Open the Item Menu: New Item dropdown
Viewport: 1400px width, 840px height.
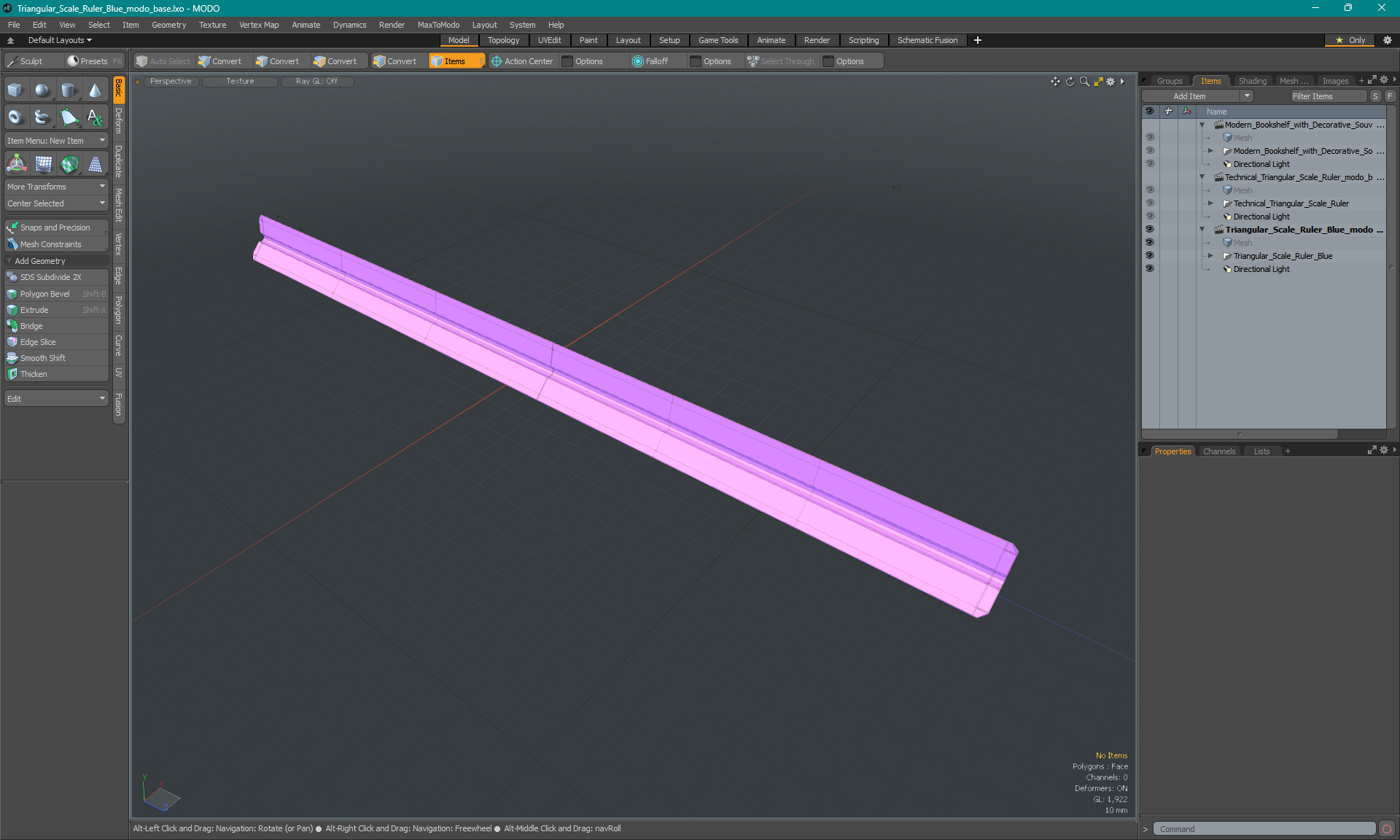tap(56, 141)
